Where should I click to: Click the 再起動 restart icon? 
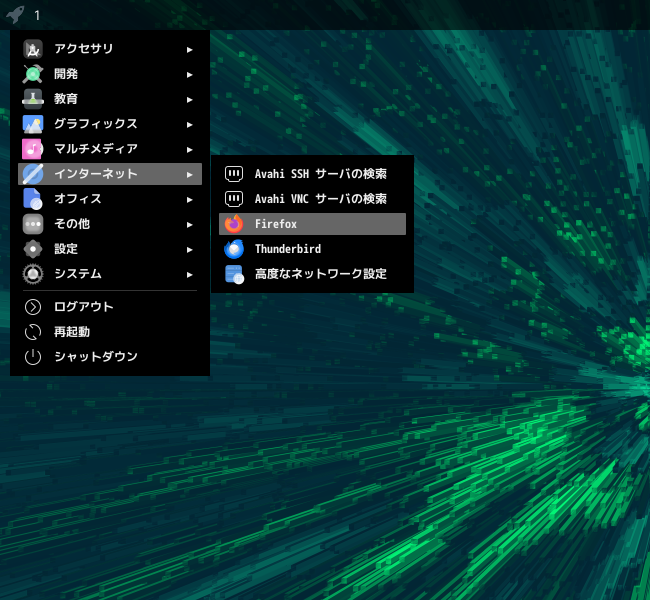[x=33, y=332]
